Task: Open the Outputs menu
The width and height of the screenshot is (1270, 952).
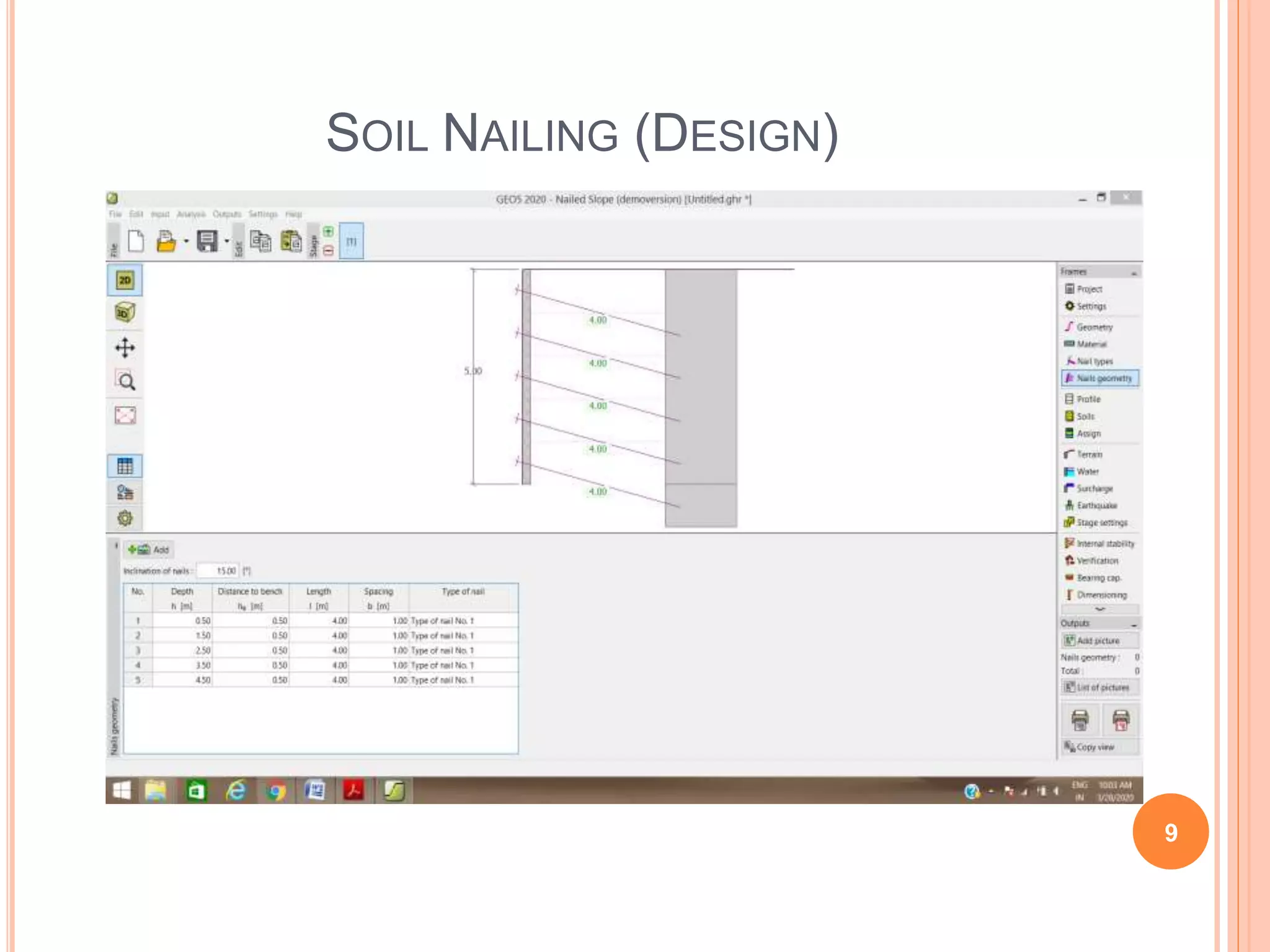Action: pyautogui.click(x=226, y=214)
